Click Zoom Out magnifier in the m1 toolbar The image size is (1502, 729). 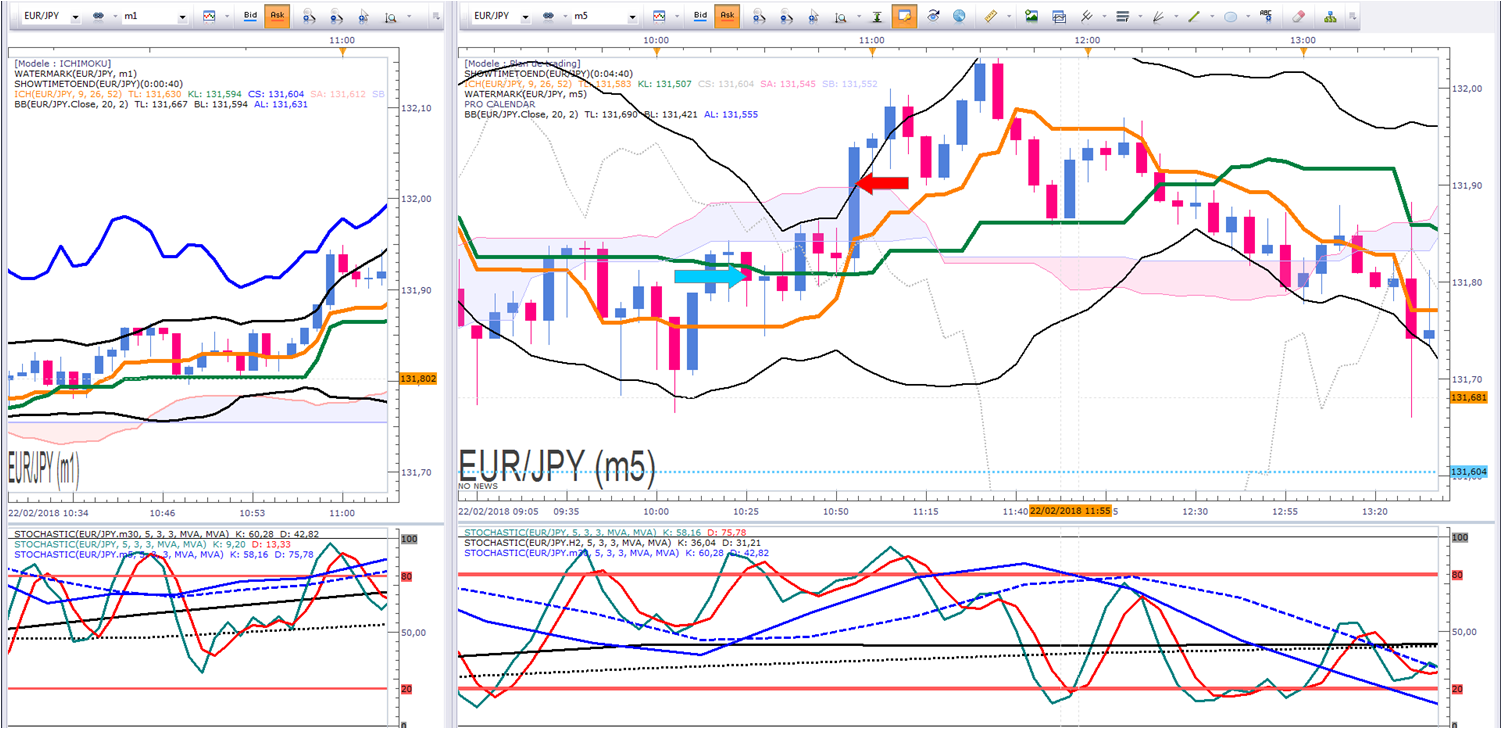338,17
